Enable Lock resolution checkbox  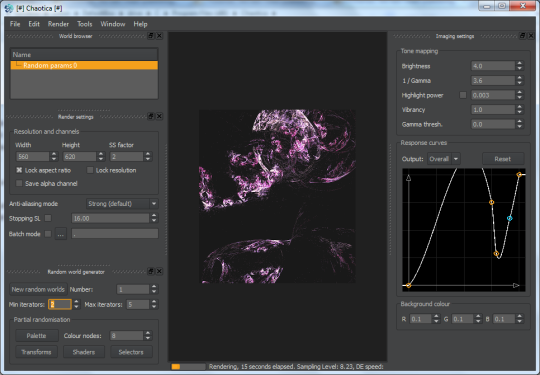pos(90,170)
